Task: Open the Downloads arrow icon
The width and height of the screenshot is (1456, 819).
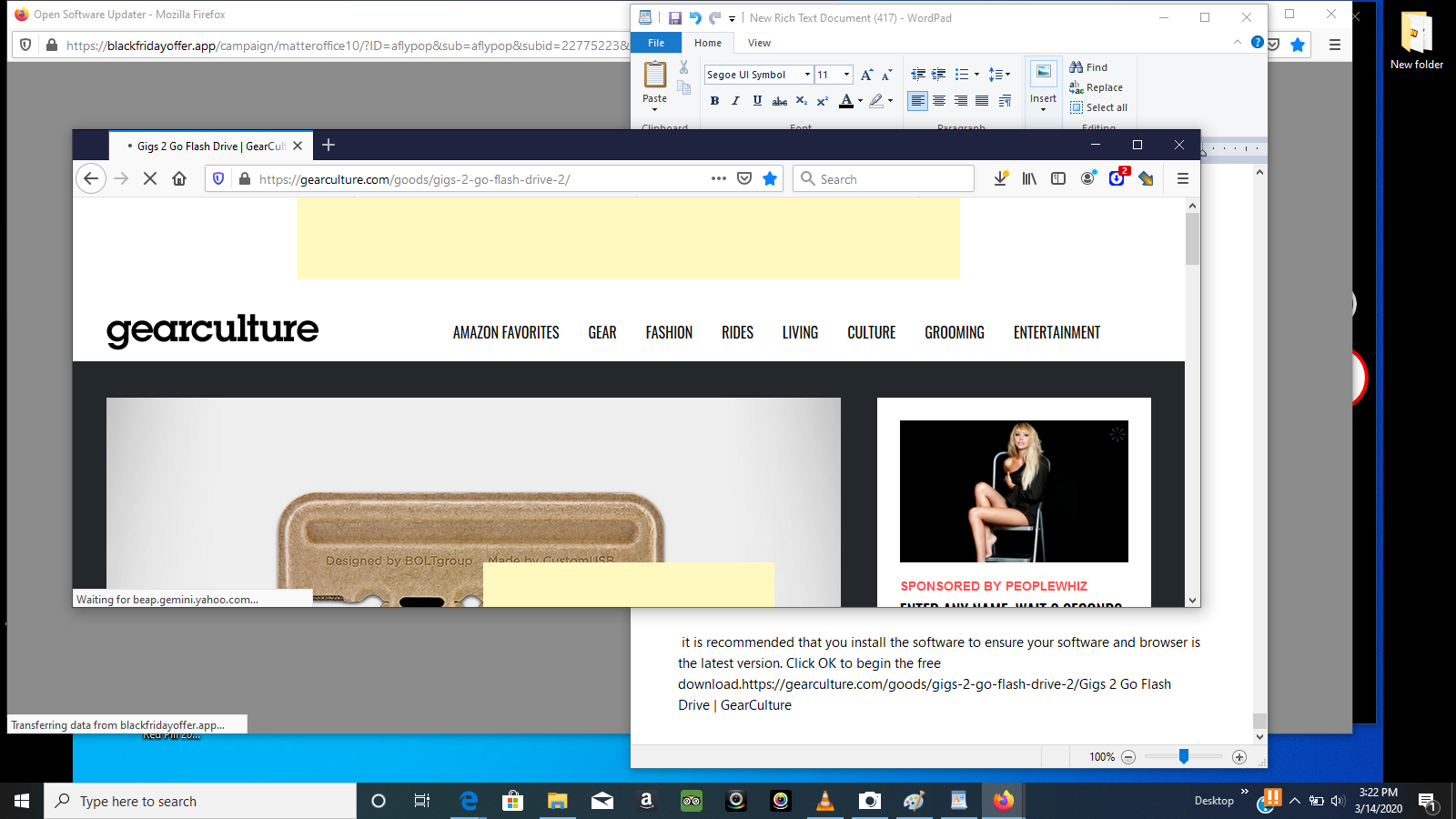Action: (1000, 178)
